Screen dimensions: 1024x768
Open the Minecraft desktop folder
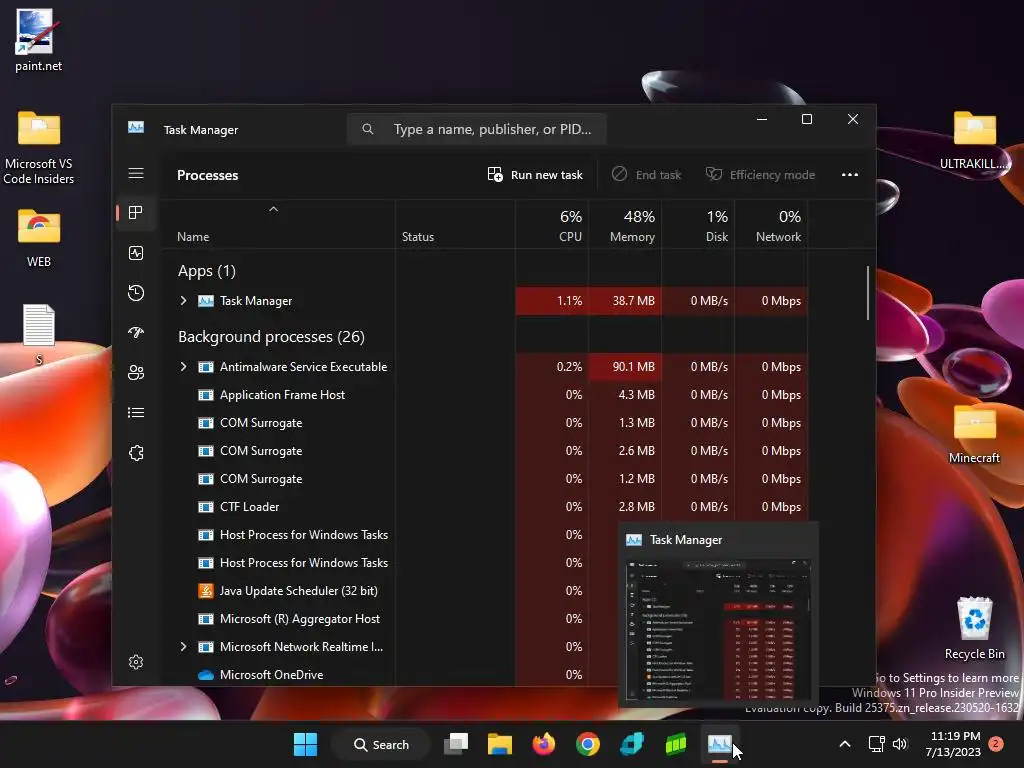click(974, 434)
